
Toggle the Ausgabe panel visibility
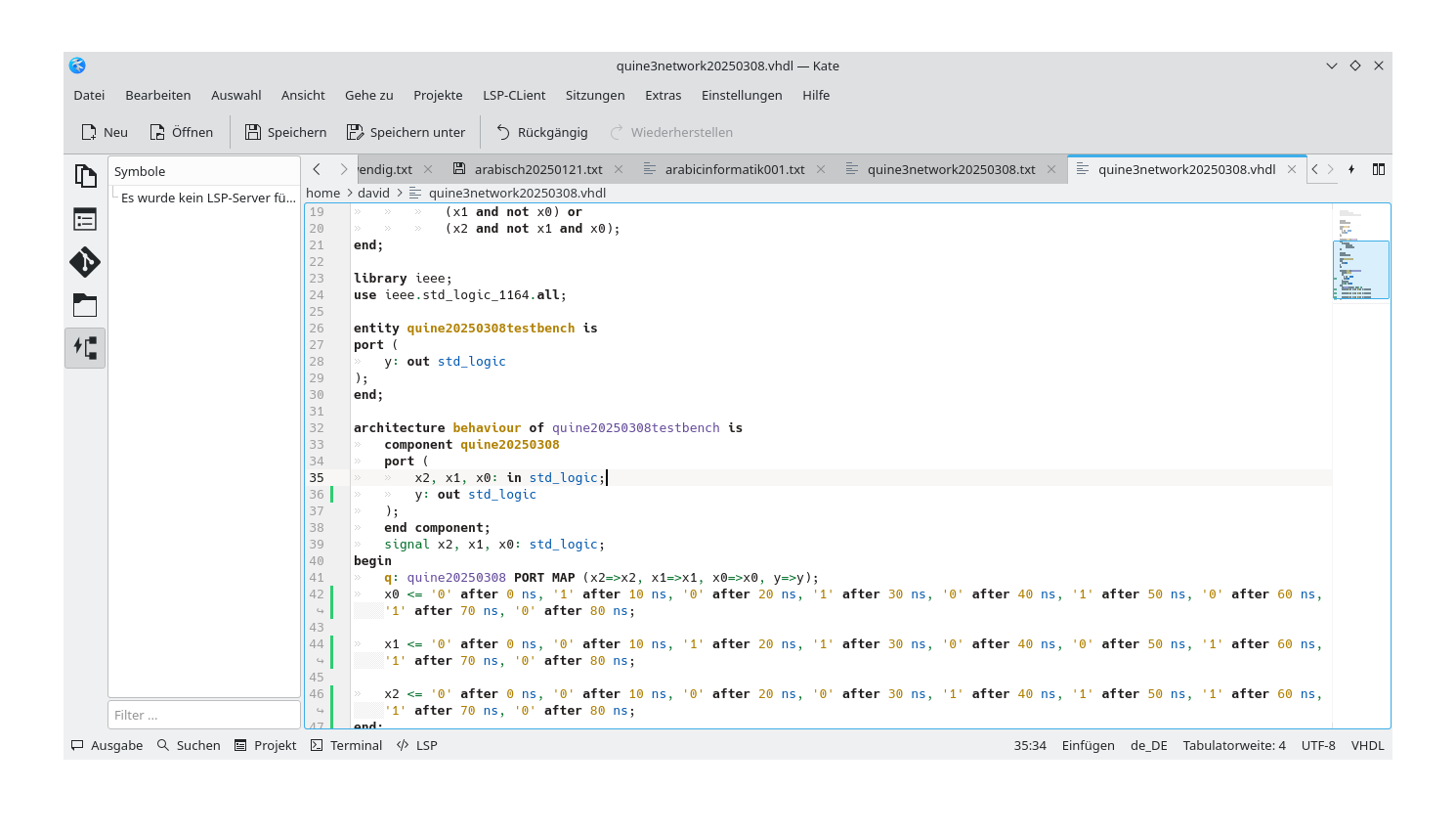tap(106, 745)
